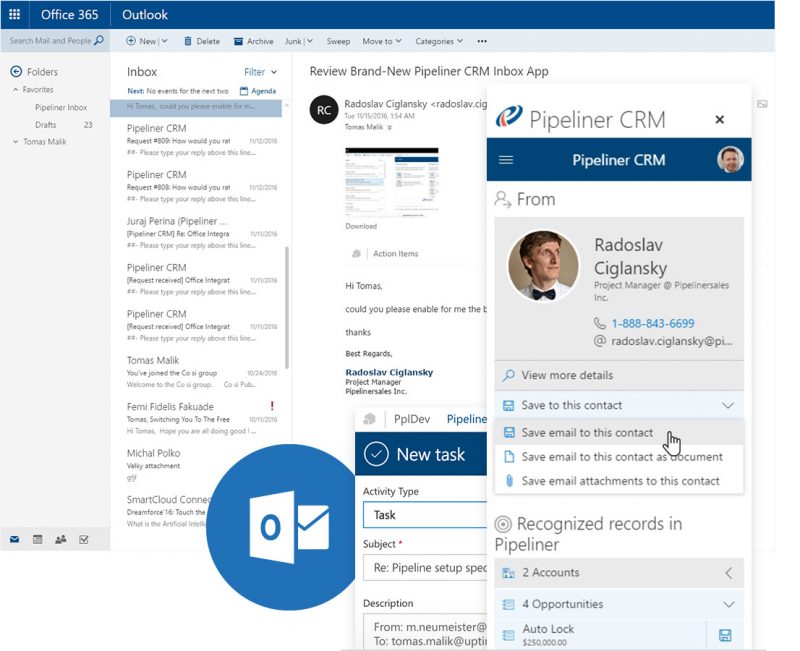Switch to Calendar view at bottom

(x=38, y=539)
